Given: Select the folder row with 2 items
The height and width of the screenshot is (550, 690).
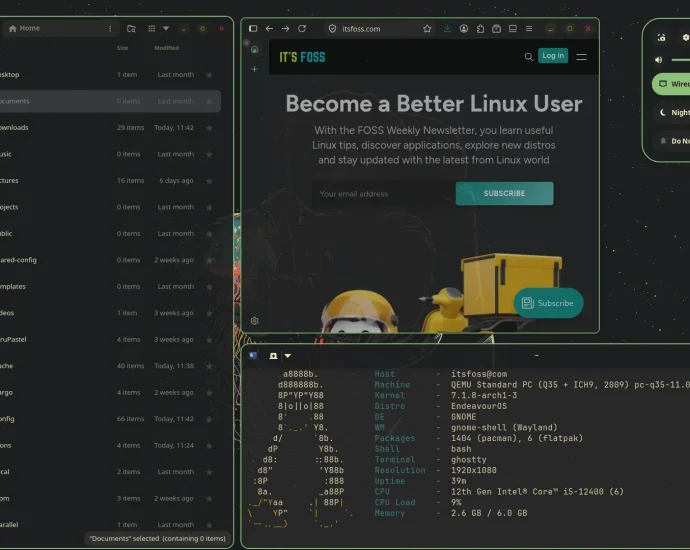Looking at the screenshot, I should point(110,472).
